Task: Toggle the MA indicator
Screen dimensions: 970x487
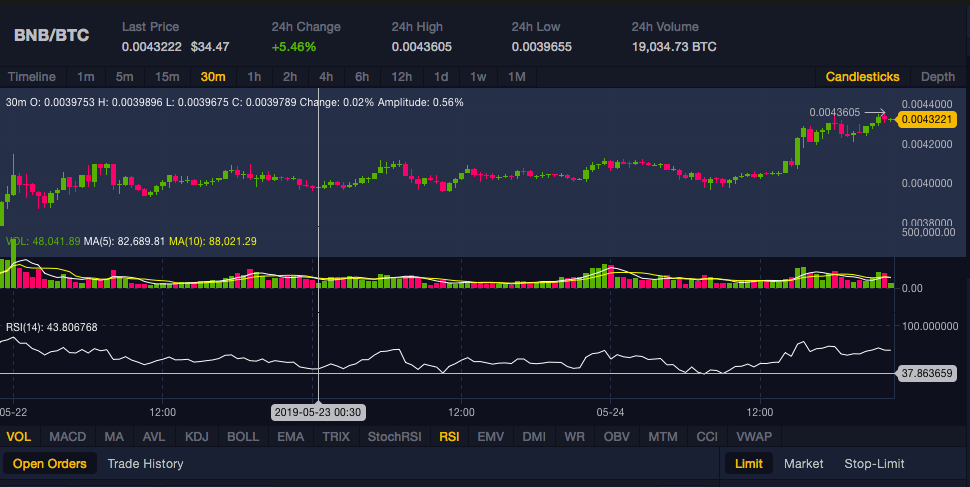Action: 114,436
